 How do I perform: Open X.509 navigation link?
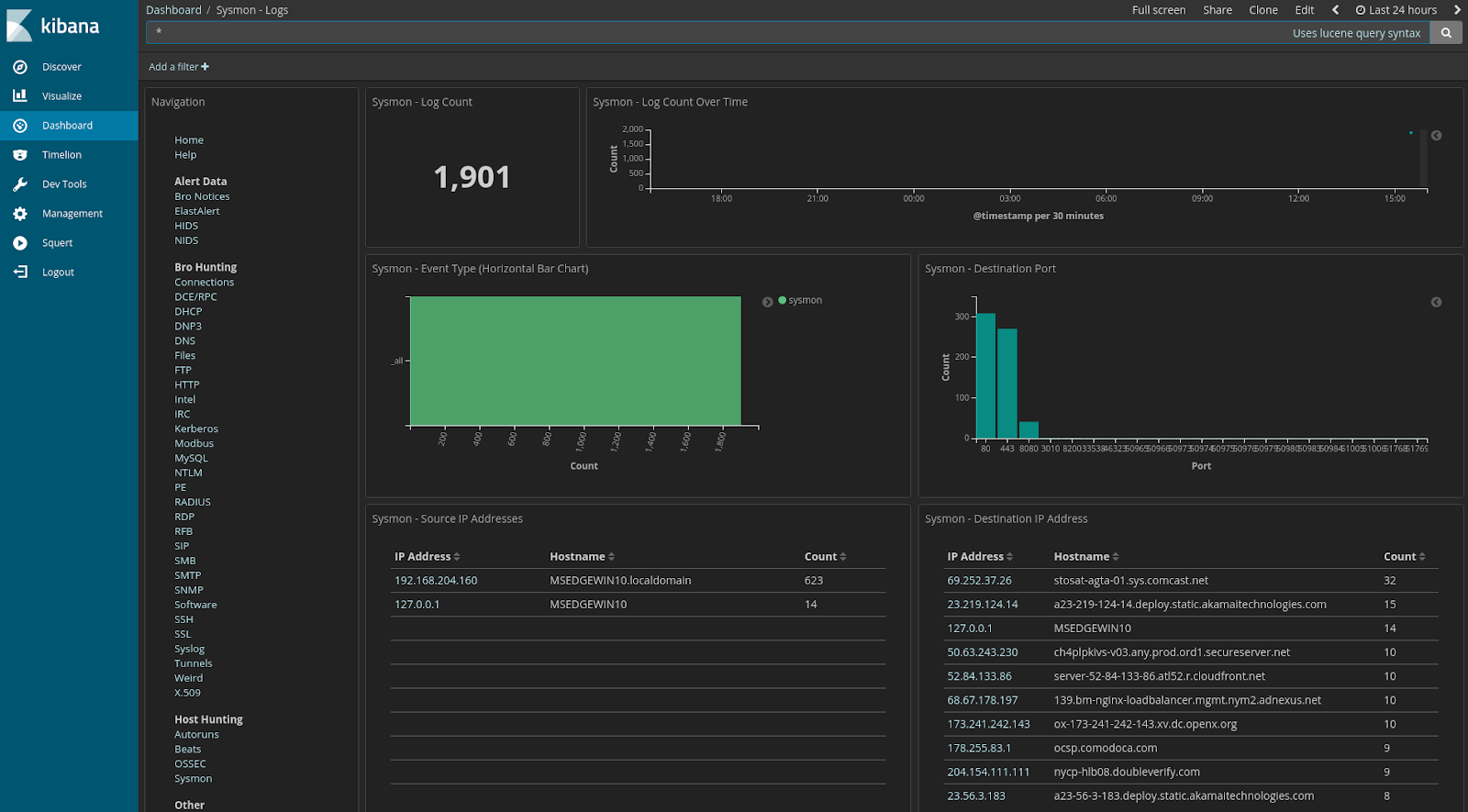click(187, 694)
